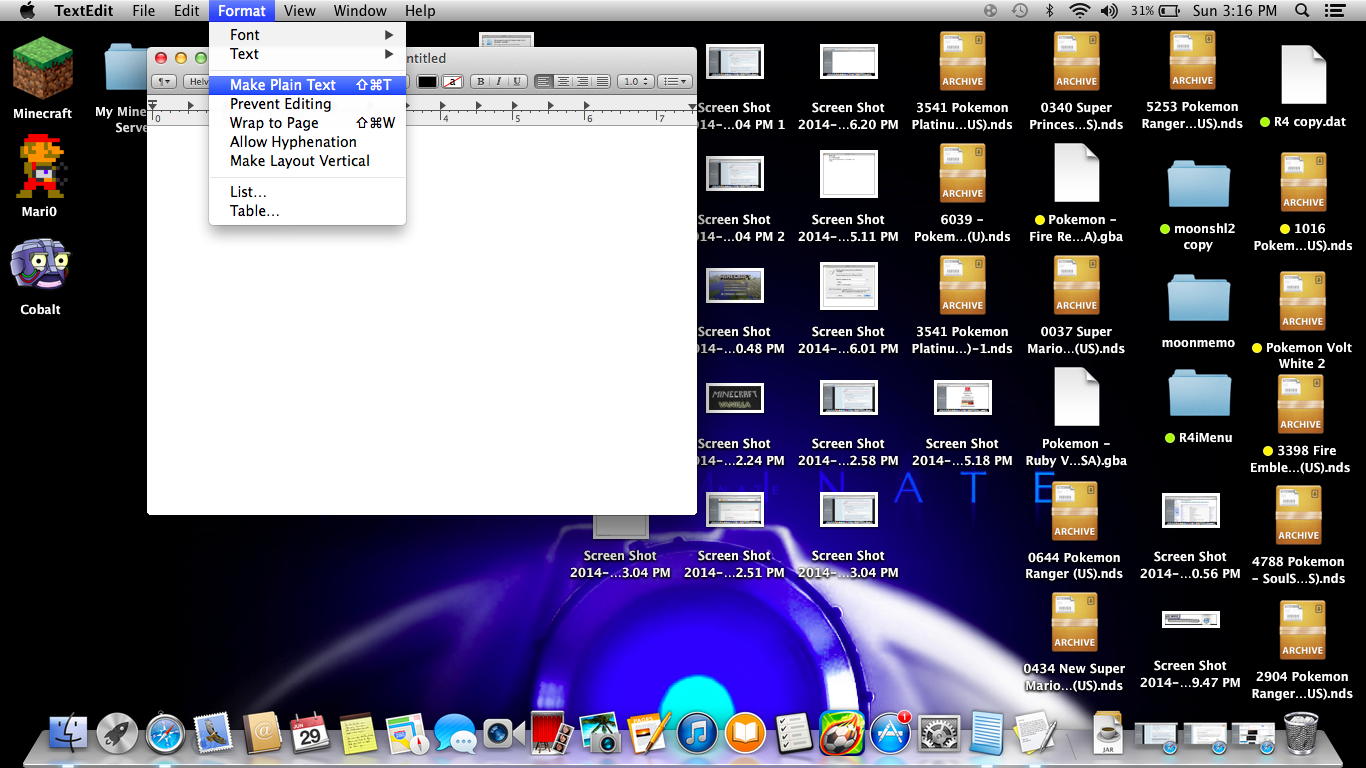Open Messages from the Dock
Screen dimensions: 1366x768
click(455, 734)
